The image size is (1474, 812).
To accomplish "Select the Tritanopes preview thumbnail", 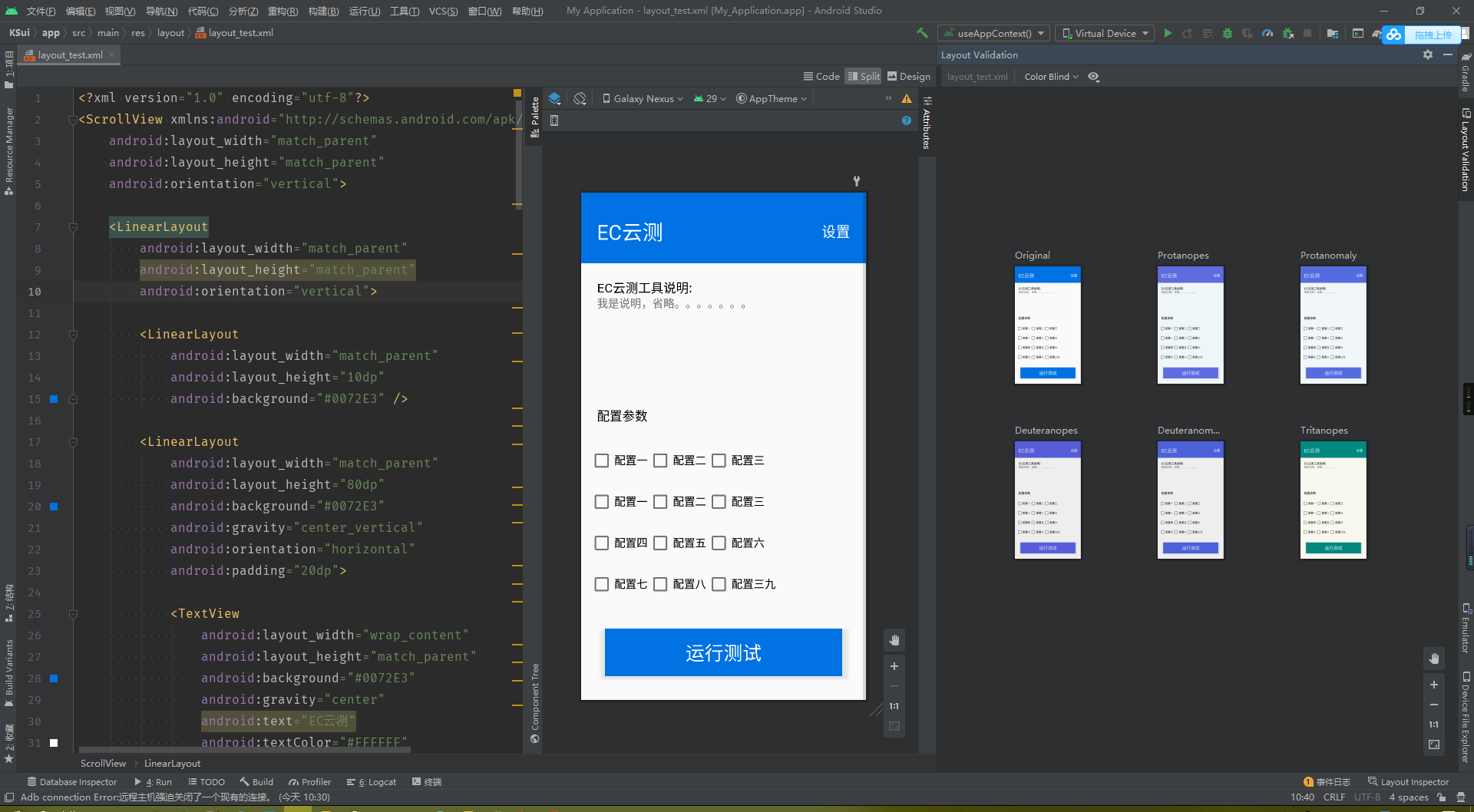I will 1333,500.
